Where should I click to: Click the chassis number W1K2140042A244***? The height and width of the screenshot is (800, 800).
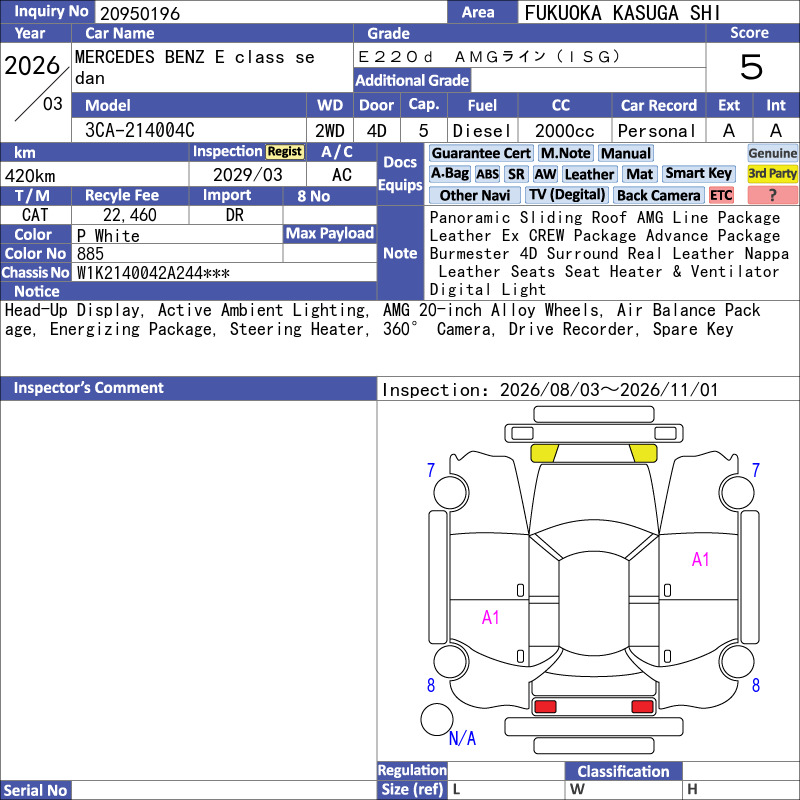[153, 273]
